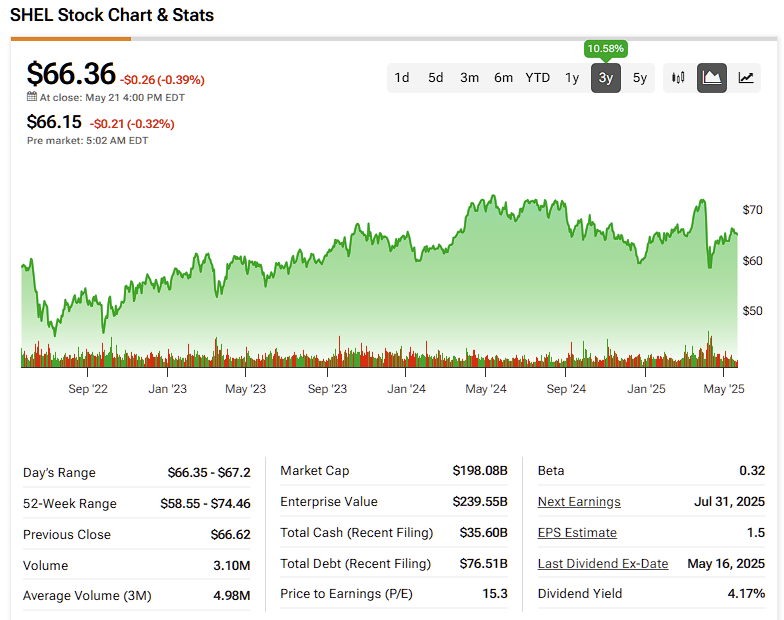Click the Market Cap label
Screen dimensions: 784x620
(x=315, y=470)
